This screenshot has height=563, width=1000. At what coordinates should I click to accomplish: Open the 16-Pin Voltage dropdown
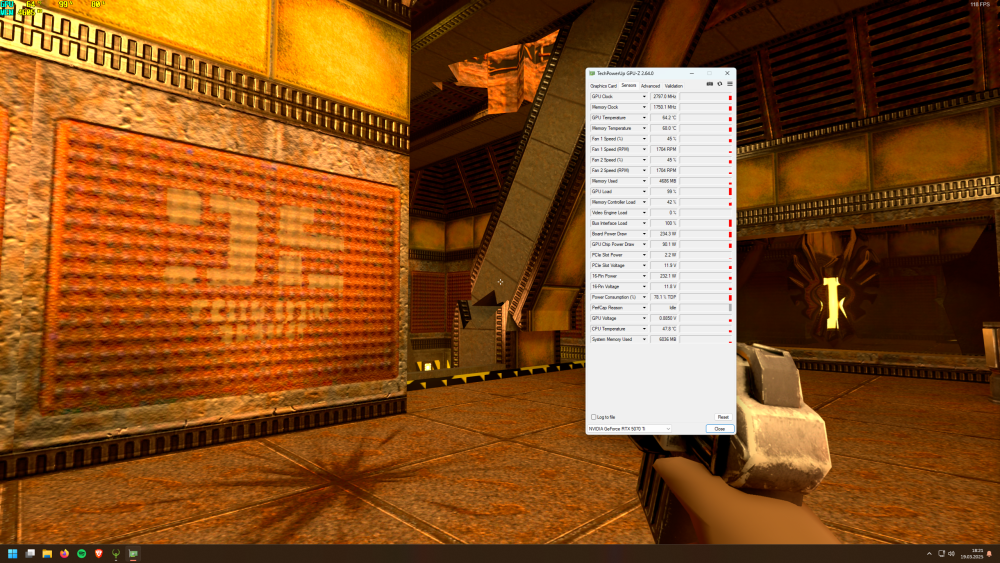point(644,286)
